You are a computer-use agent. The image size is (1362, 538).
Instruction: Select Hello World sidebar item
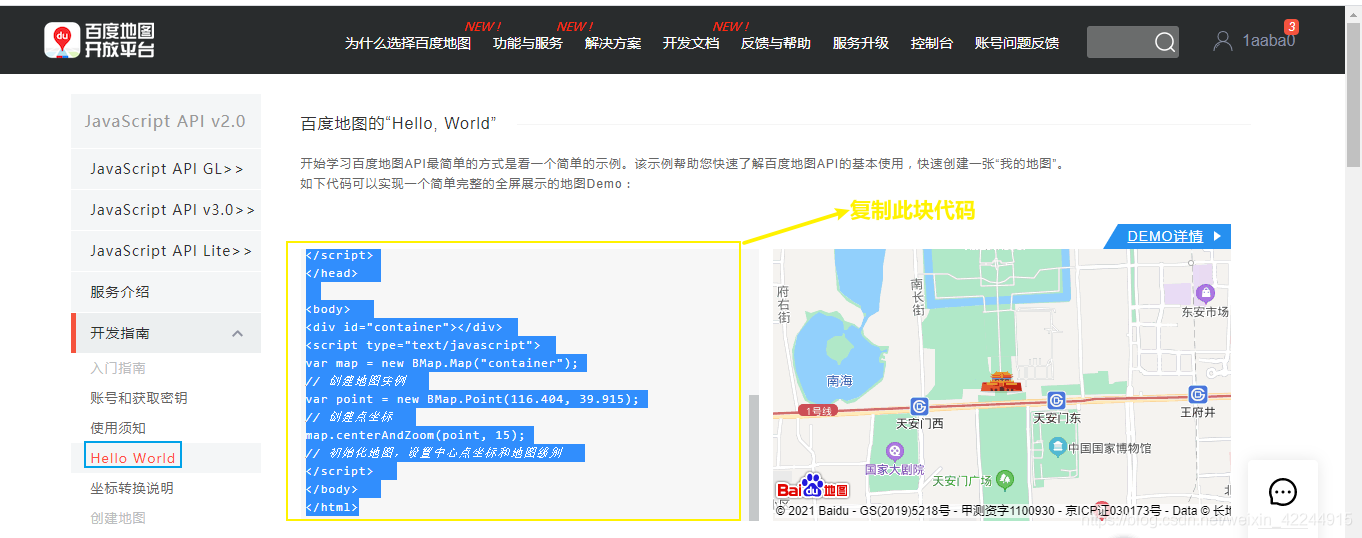click(x=133, y=458)
